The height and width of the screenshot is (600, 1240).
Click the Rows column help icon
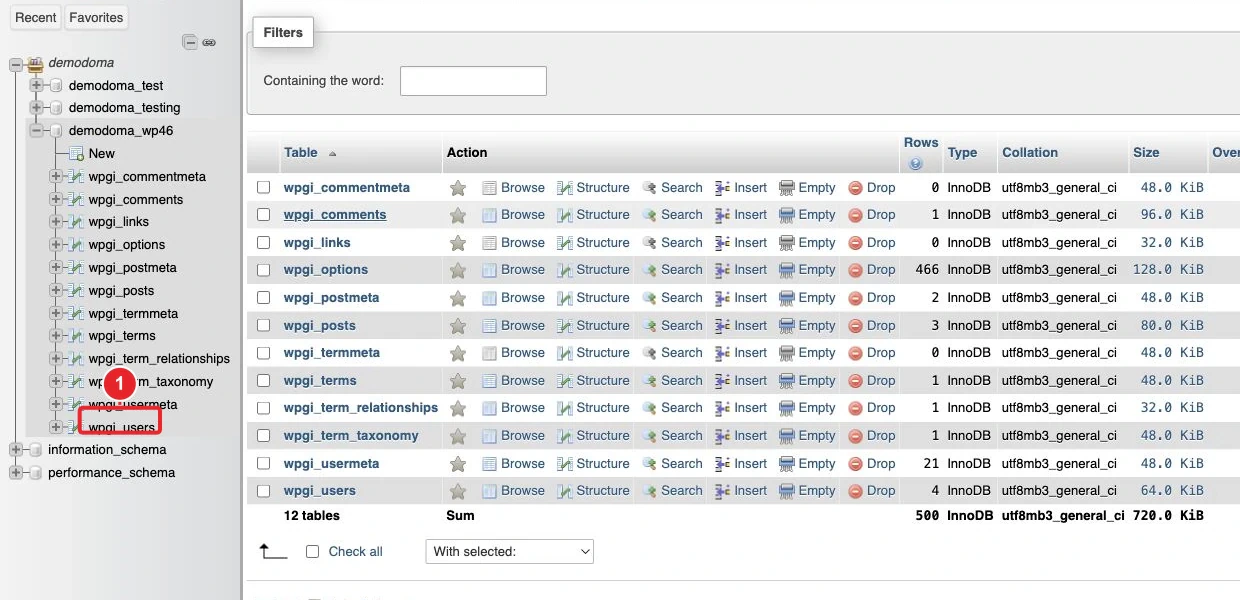(914, 164)
